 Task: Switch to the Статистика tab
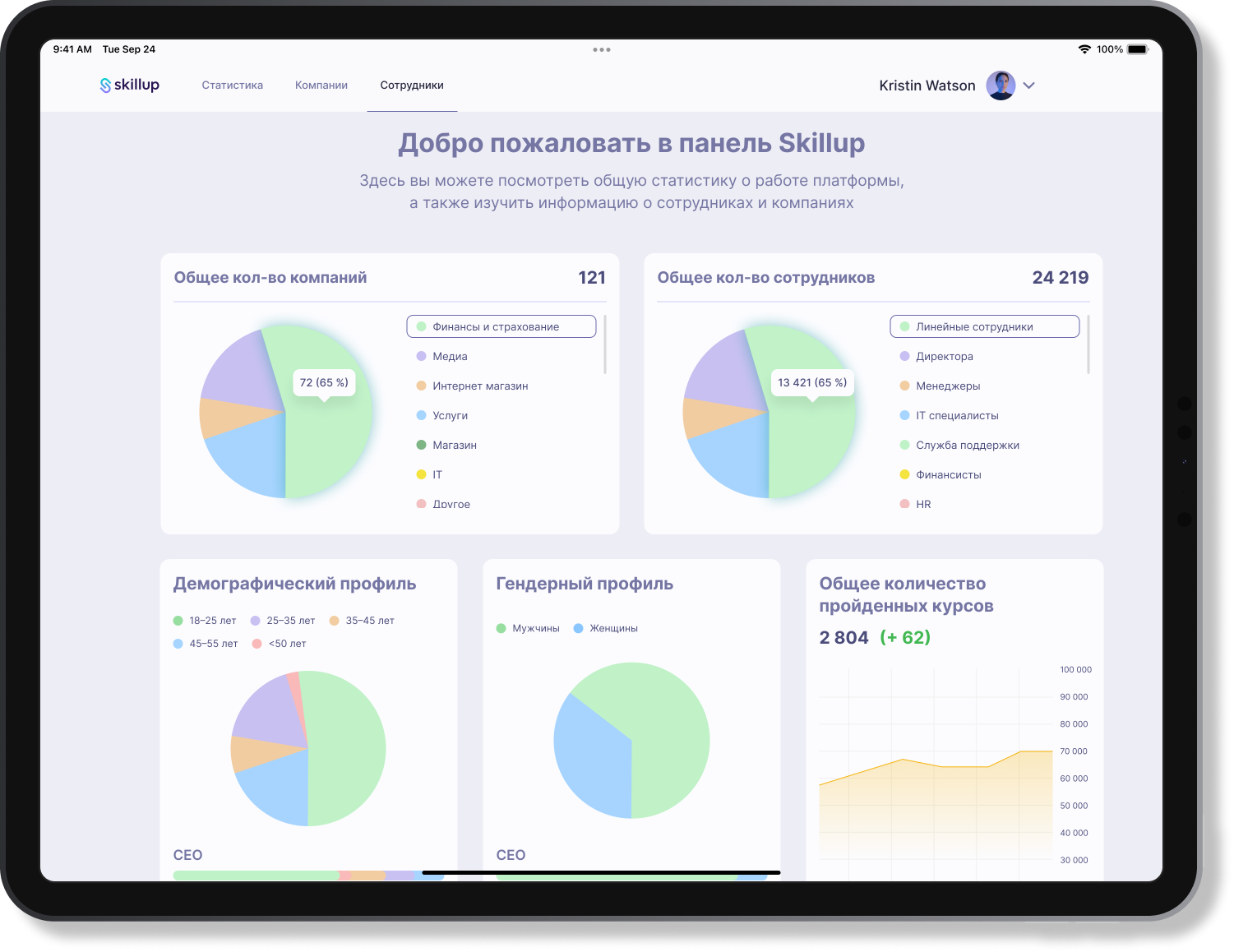(233, 85)
